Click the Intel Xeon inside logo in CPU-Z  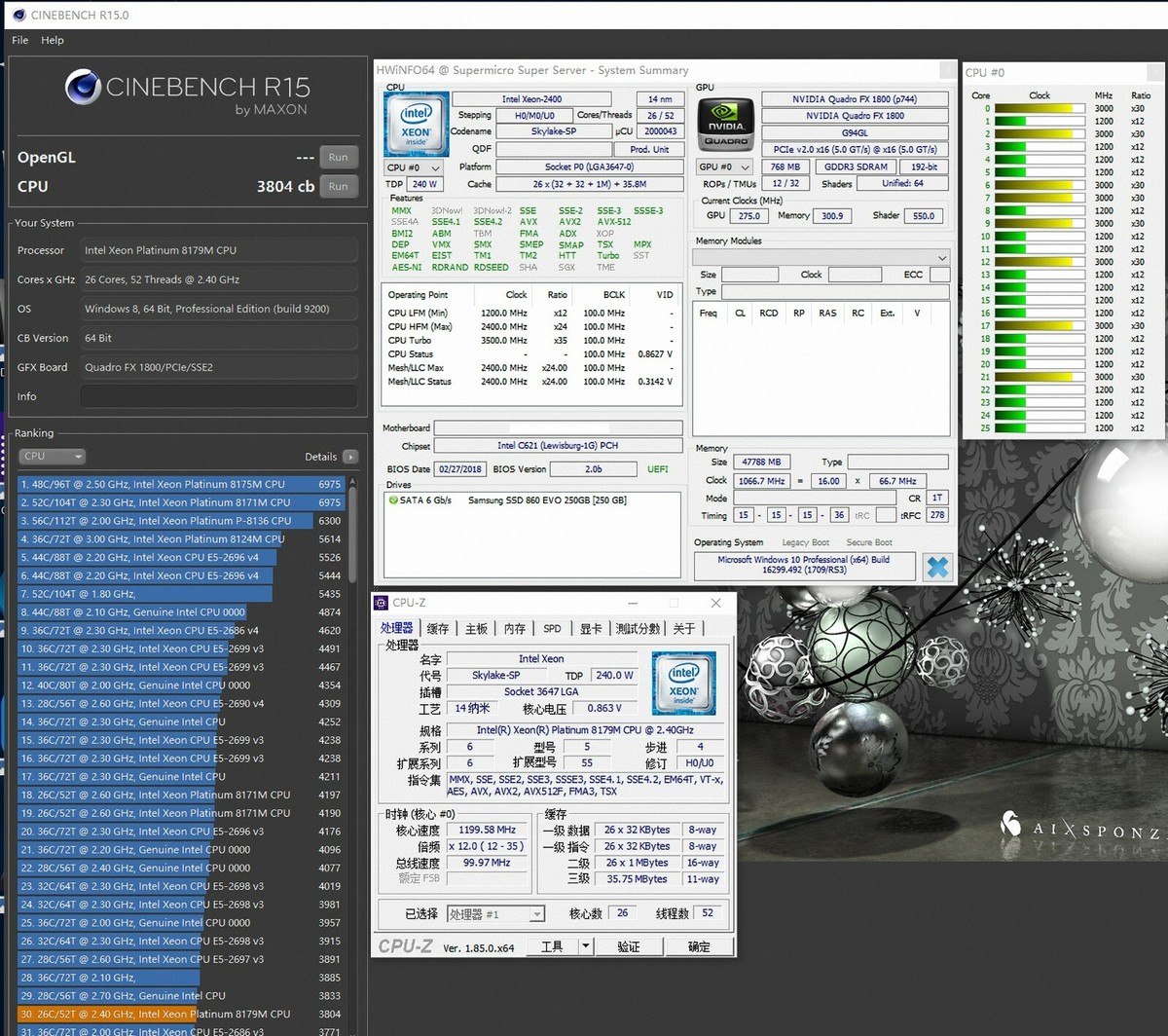click(x=683, y=684)
